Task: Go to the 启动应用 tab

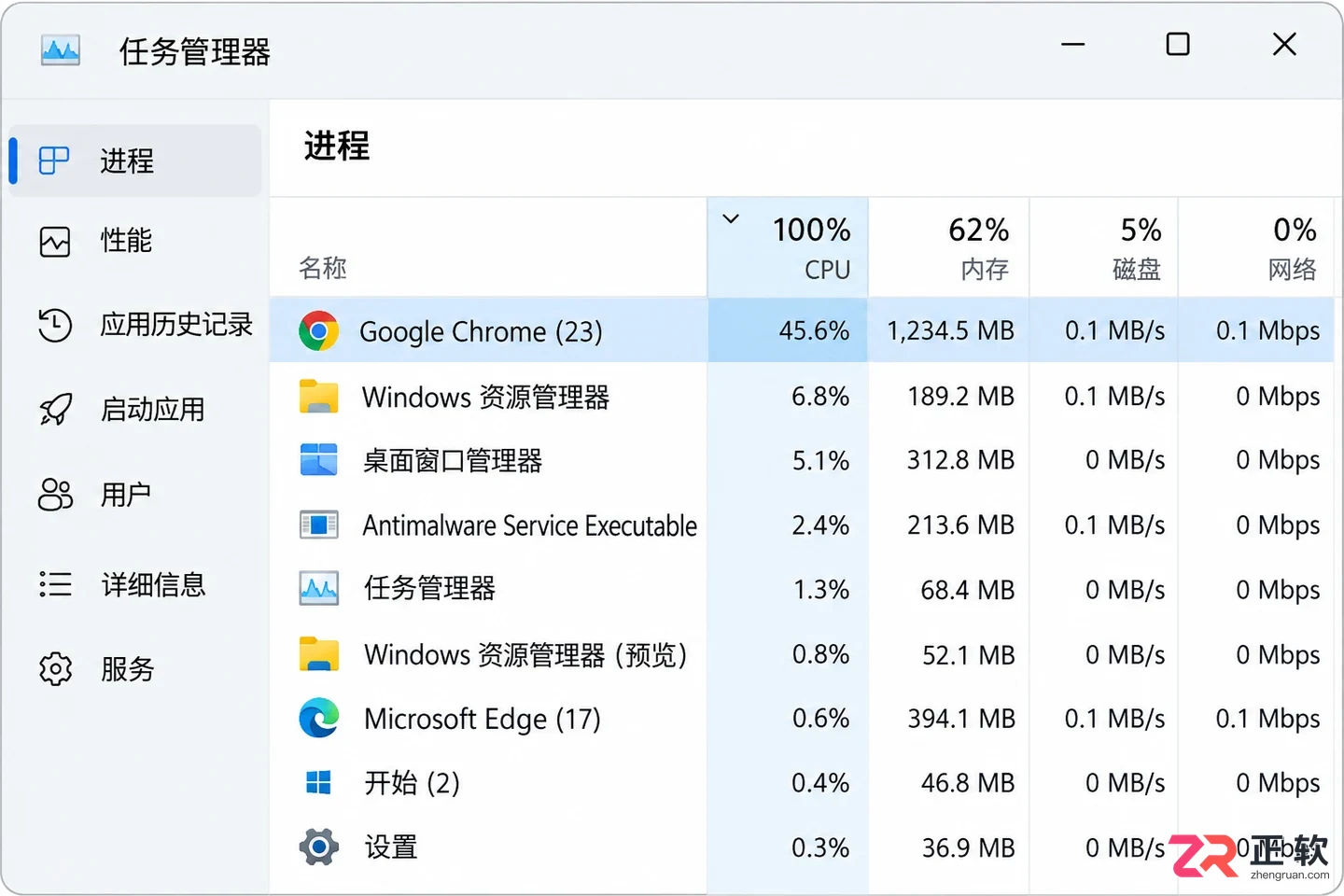Action: tap(135, 409)
